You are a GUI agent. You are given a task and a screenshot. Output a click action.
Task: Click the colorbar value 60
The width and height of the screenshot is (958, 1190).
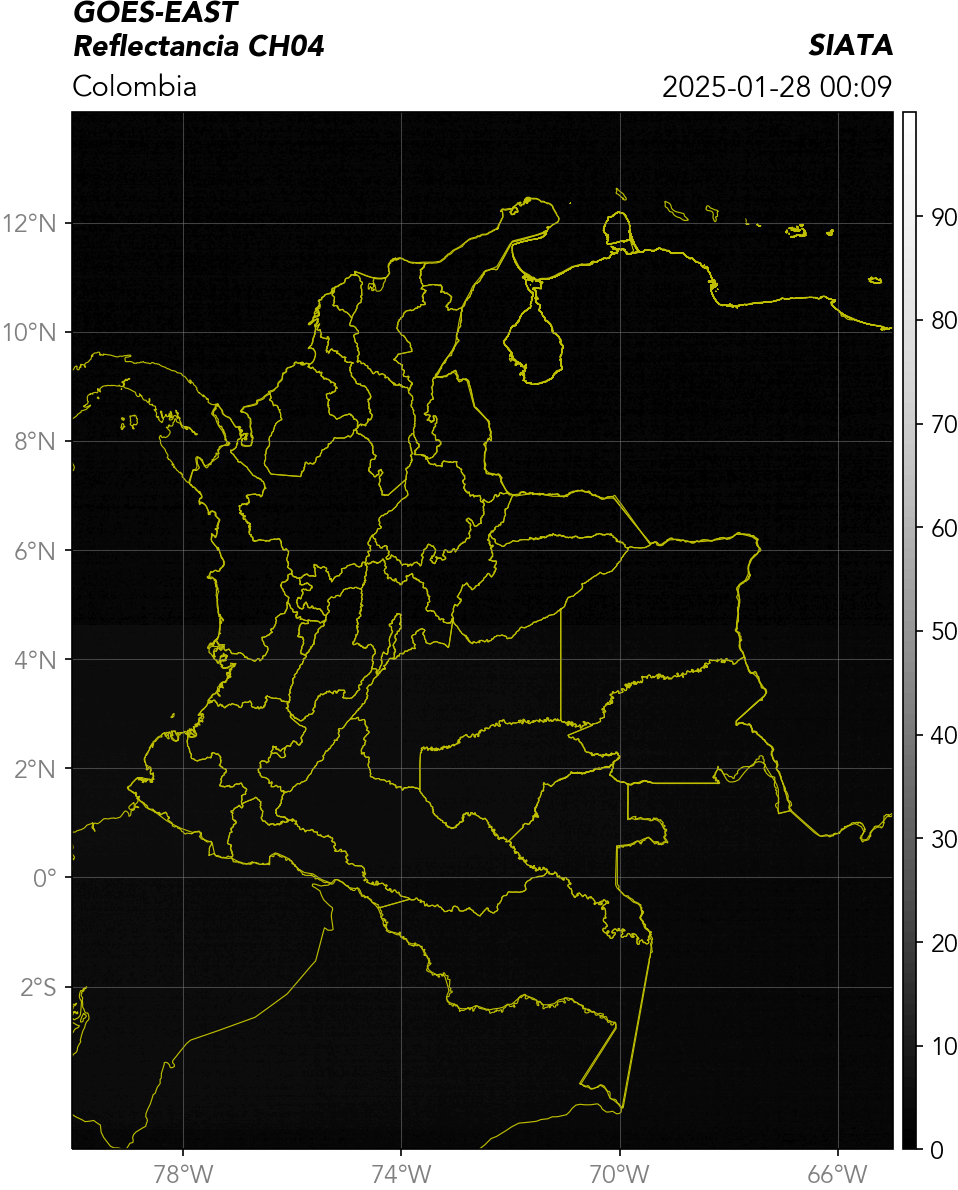944,528
